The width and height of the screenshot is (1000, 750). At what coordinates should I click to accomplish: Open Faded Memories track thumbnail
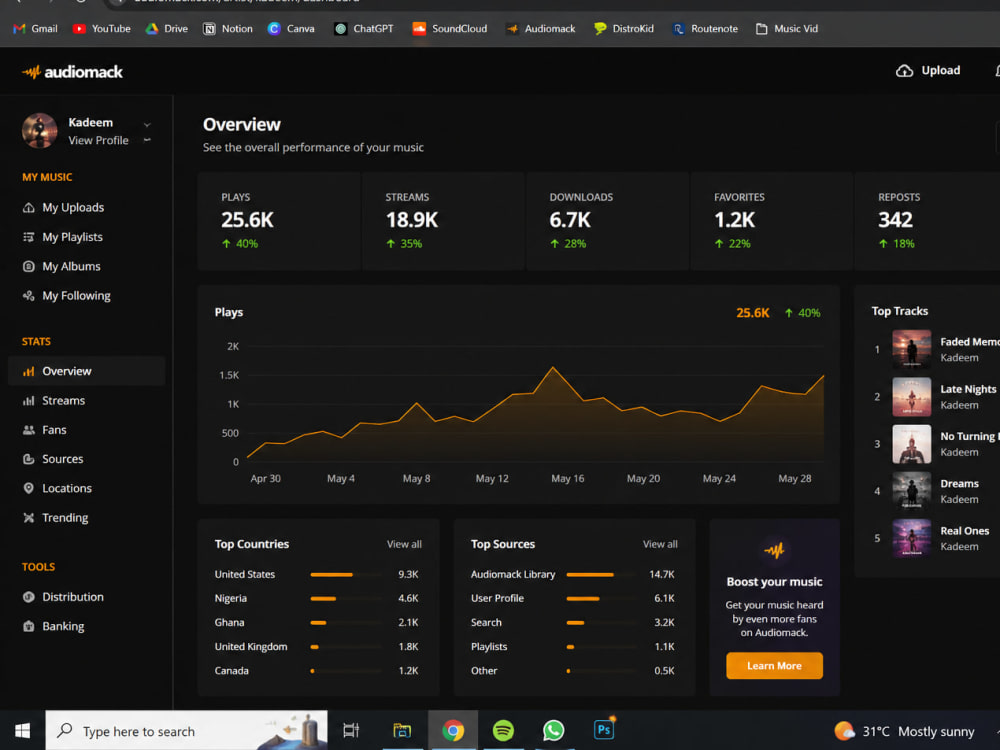pos(911,349)
